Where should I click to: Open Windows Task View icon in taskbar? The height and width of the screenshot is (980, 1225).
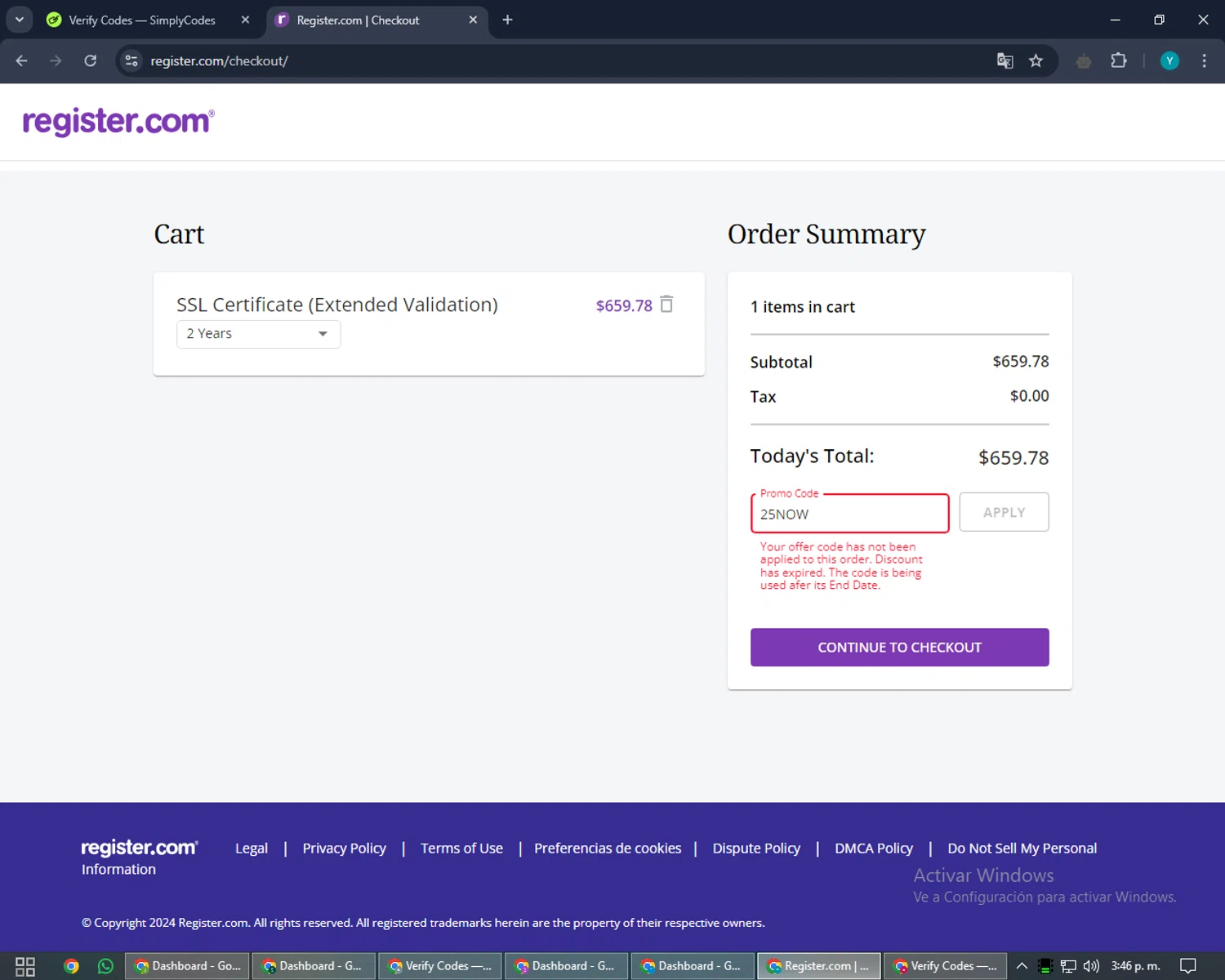25,966
